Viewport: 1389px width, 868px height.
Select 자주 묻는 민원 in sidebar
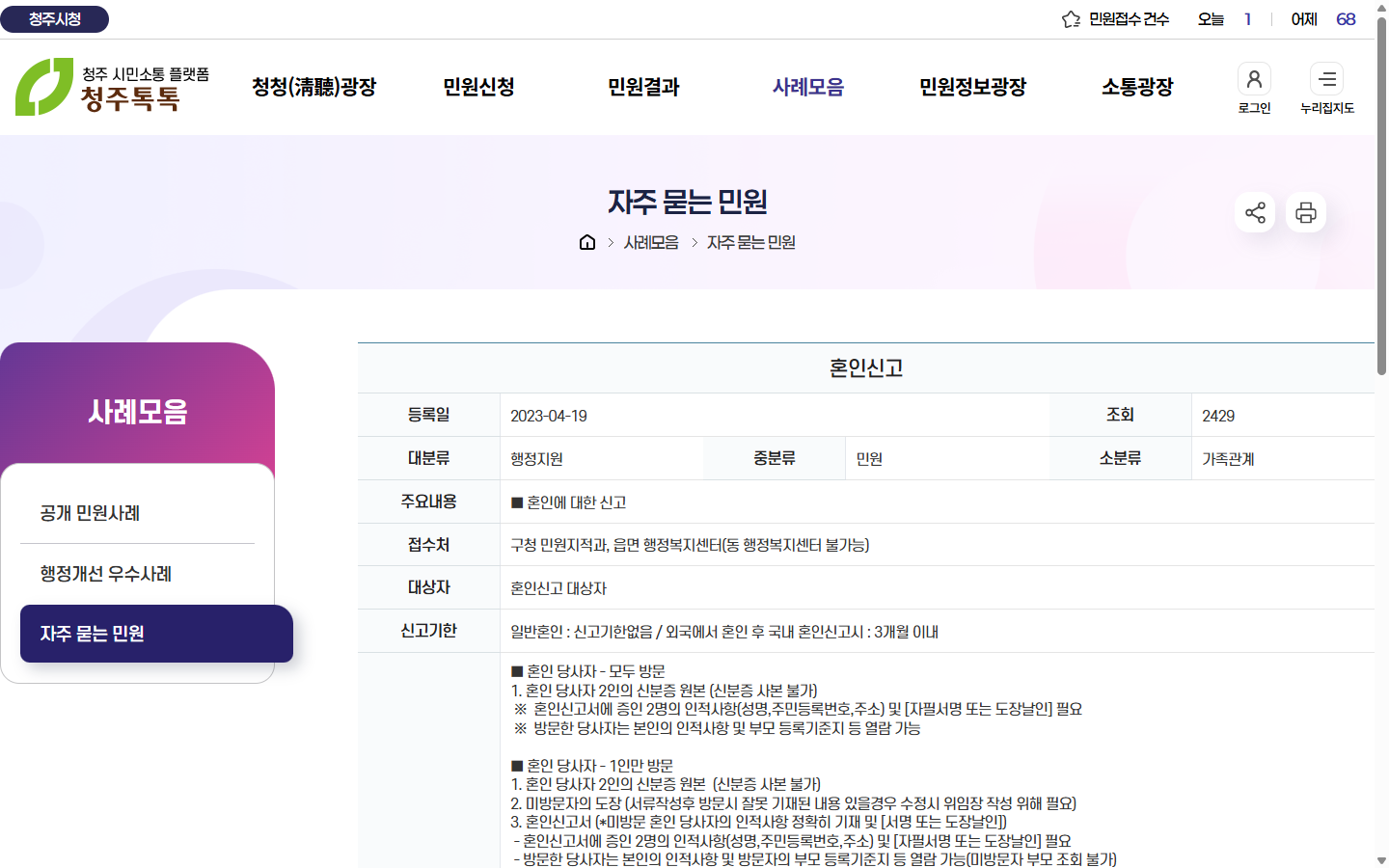[x=156, y=634]
